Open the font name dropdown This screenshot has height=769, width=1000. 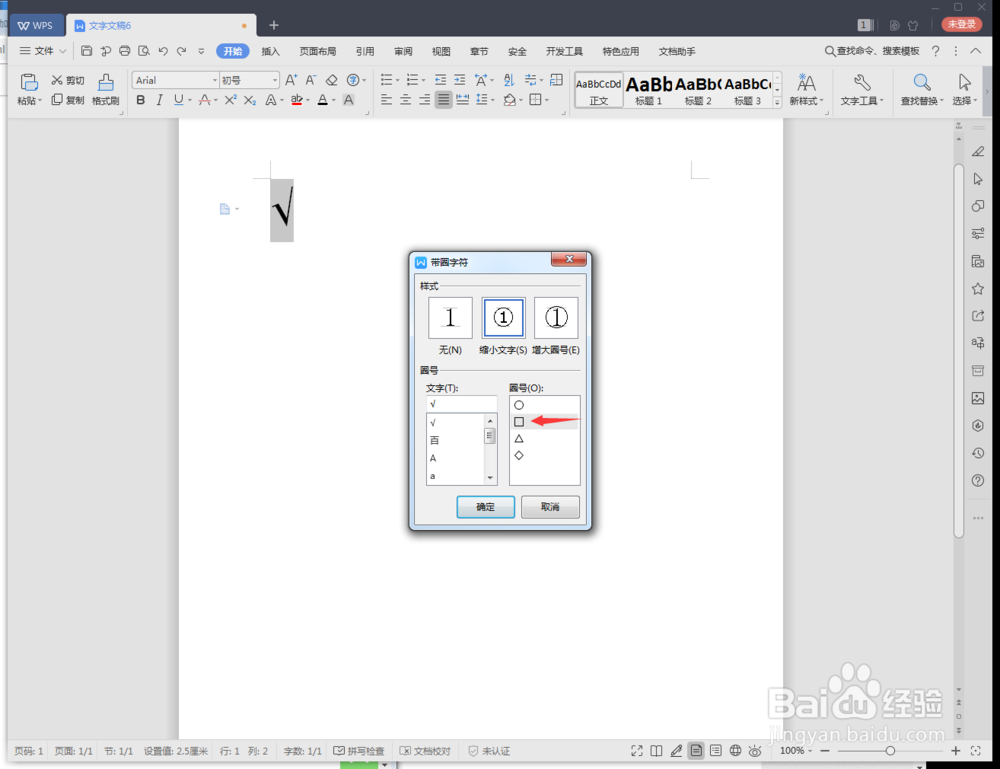click(x=214, y=80)
